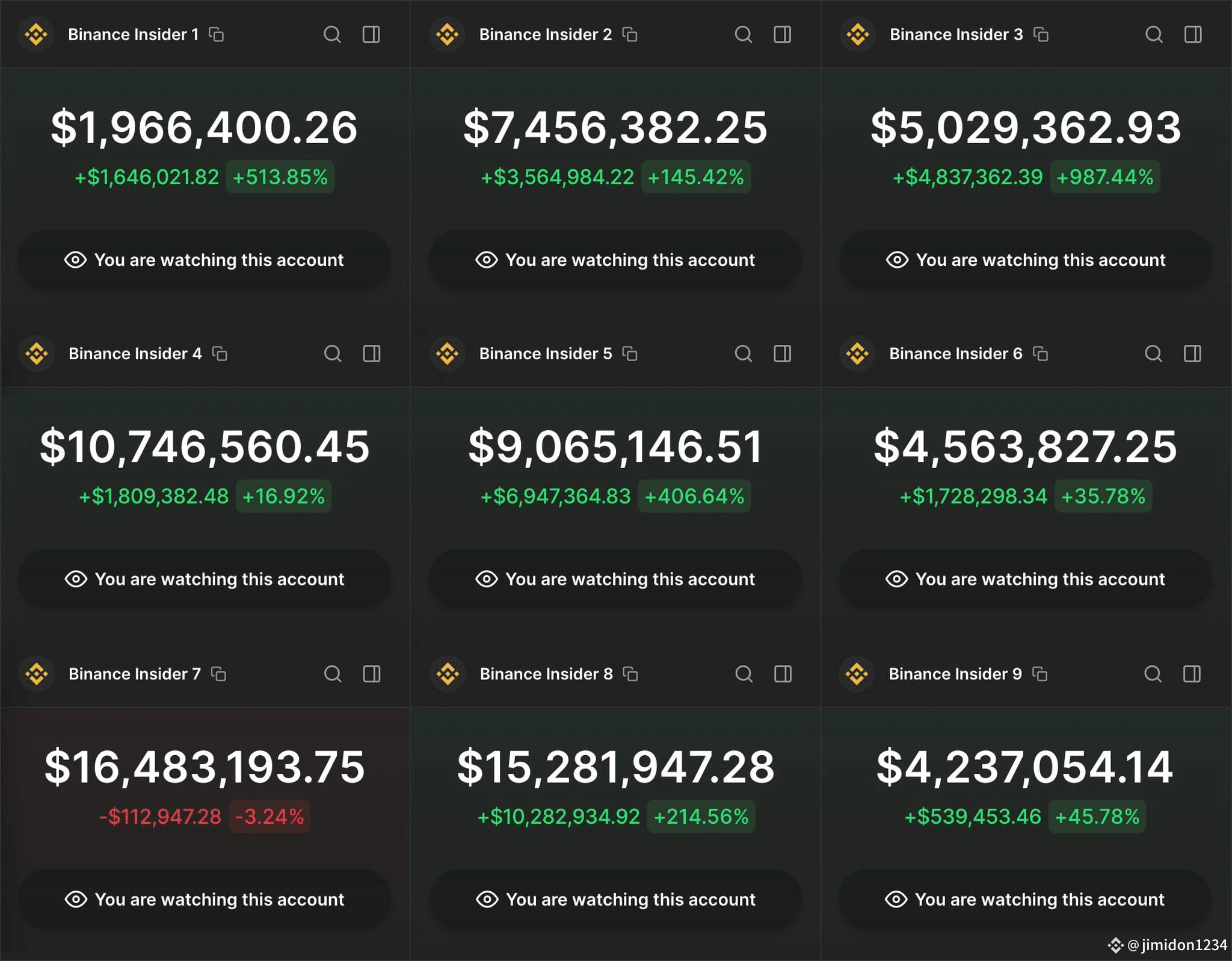Copy the Binance Insider 2 address
1232x961 pixels.
click(x=630, y=35)
